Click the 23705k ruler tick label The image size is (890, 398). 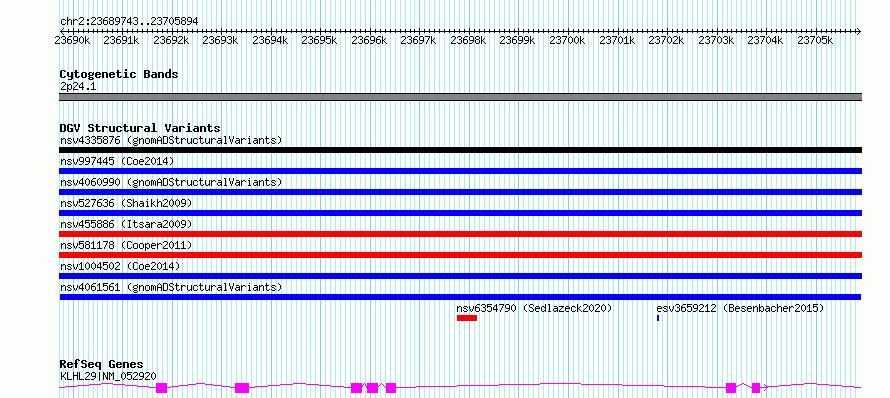click(815, 40)
